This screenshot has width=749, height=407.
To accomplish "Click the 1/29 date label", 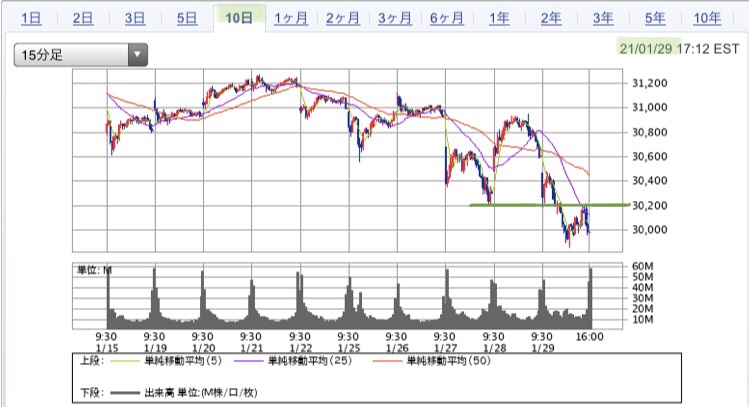I will (x=542, y=348).
